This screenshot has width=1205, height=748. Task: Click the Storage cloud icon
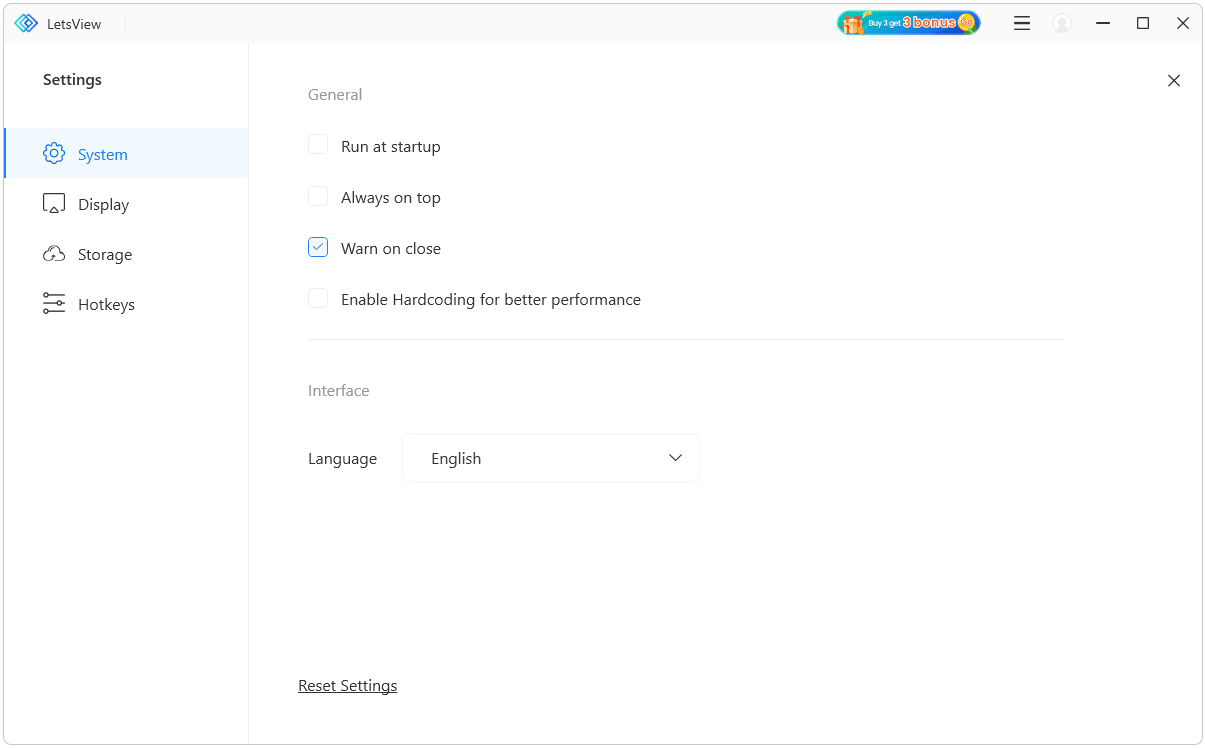point(54,254)
